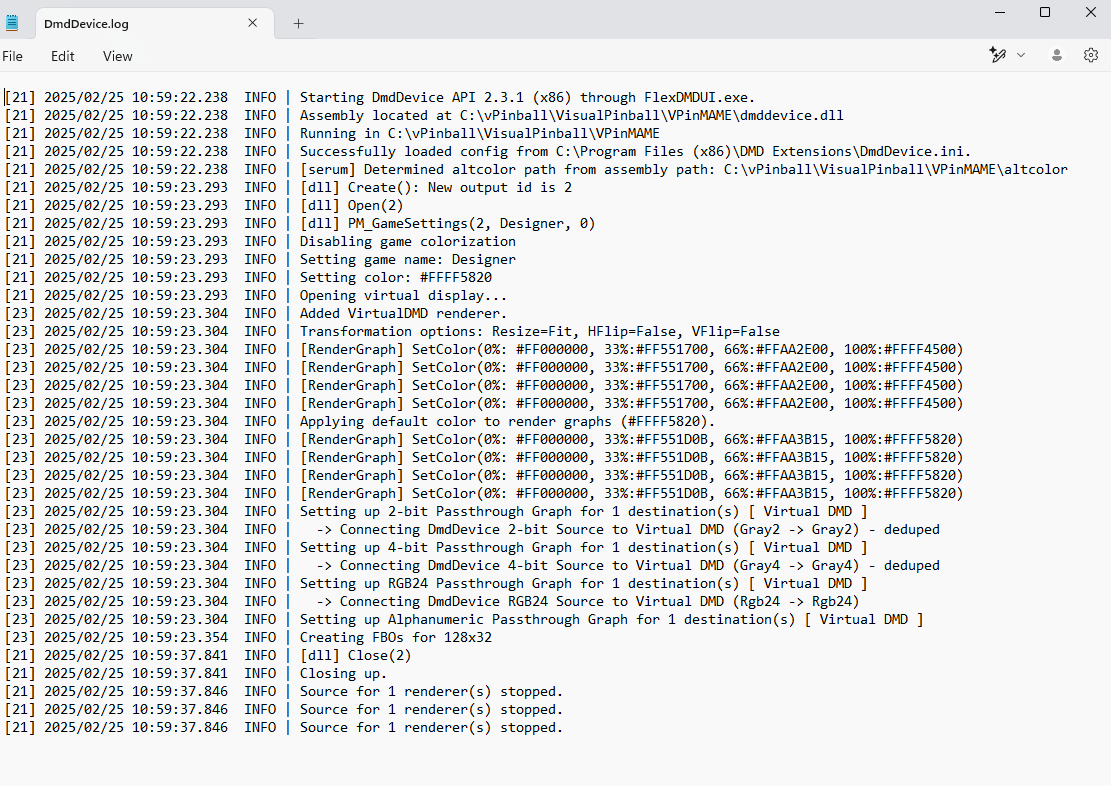The height and width of the screenshot is (786, 1111).
Task: Maximize the Notepad window
Action: pos(1045,12)
